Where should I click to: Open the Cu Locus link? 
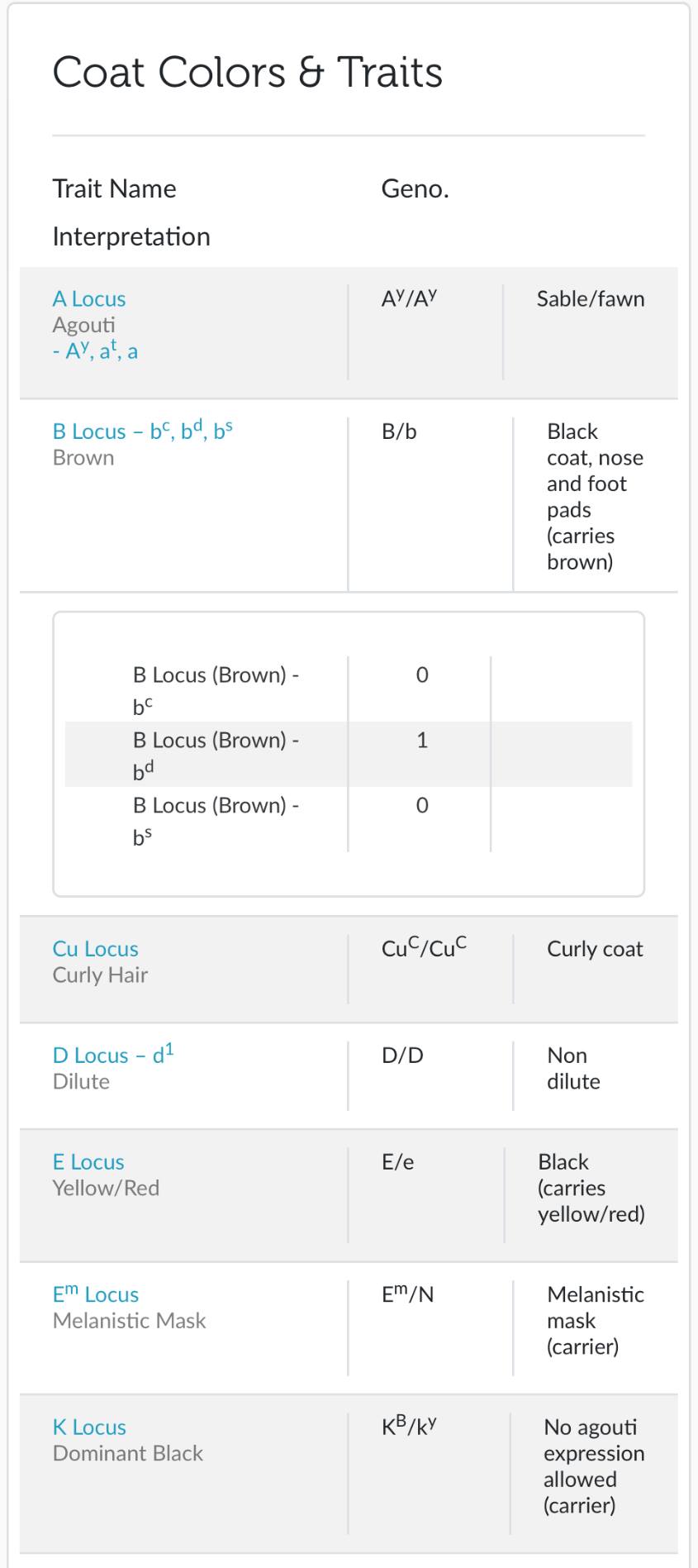coord(95,949)
